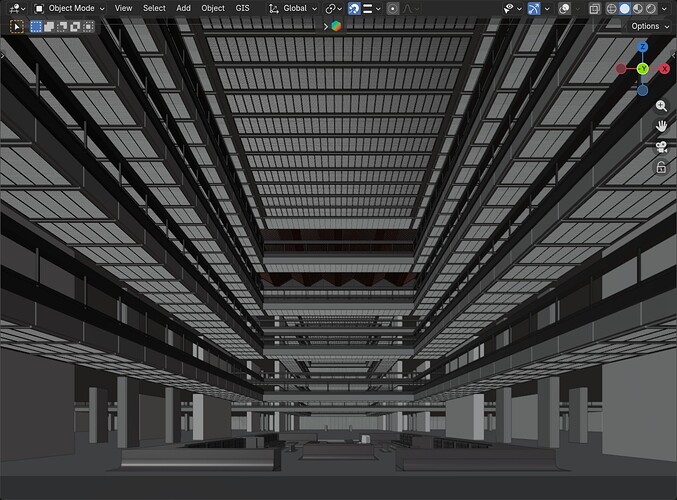Set selection mode to subtract
This screenshot has width=677, height=500.
(62, 27)
